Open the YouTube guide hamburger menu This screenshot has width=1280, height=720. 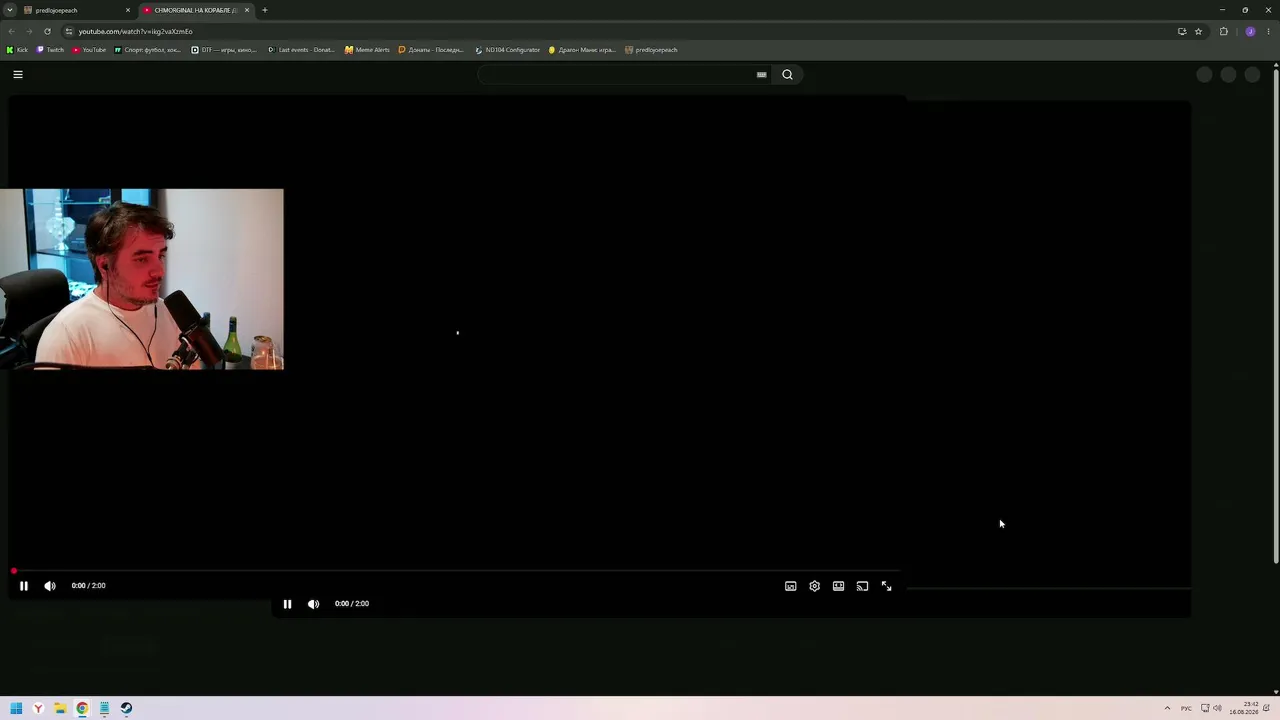[18, 74]
